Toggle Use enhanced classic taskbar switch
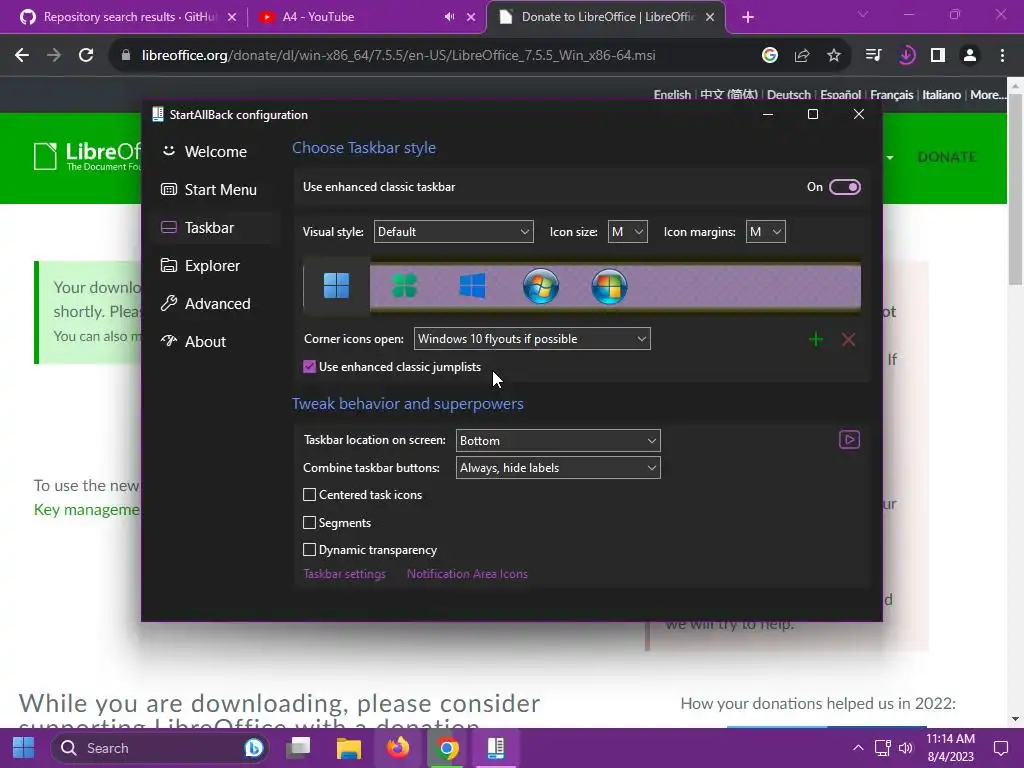 (x=844, y=187)
